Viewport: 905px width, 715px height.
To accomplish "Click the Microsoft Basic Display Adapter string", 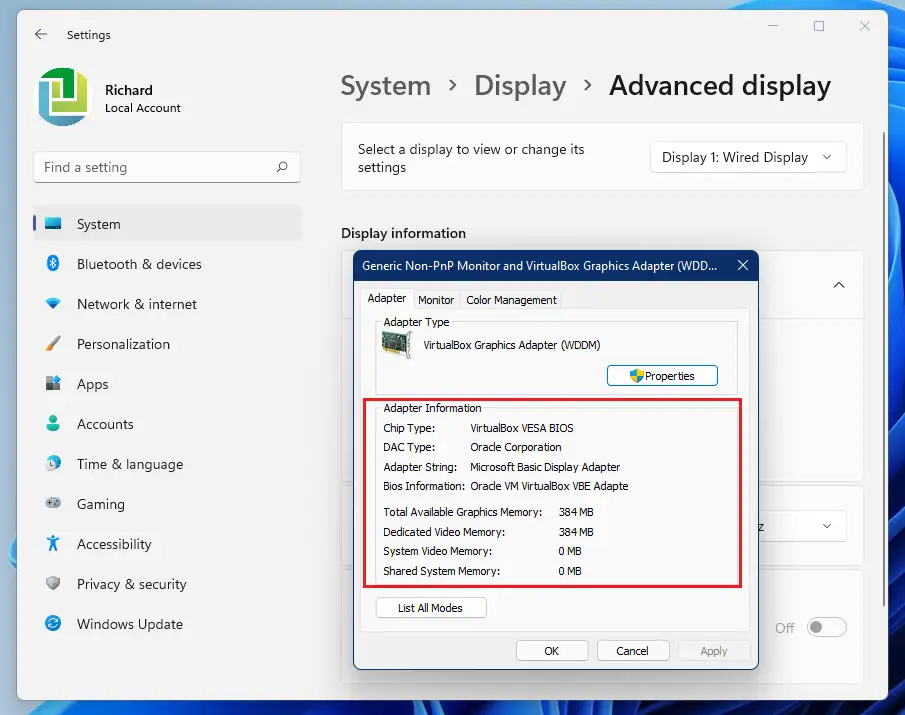I will click(545, 466).
